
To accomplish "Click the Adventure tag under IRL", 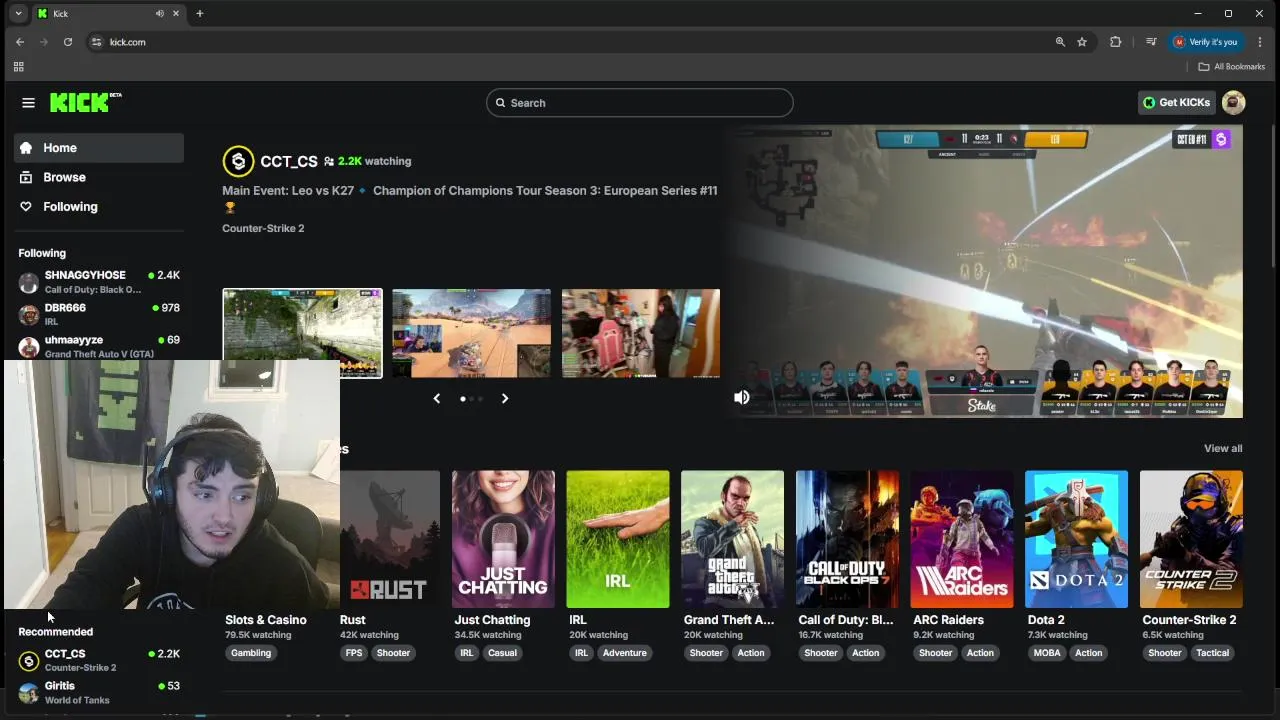I will pos(624,653).
